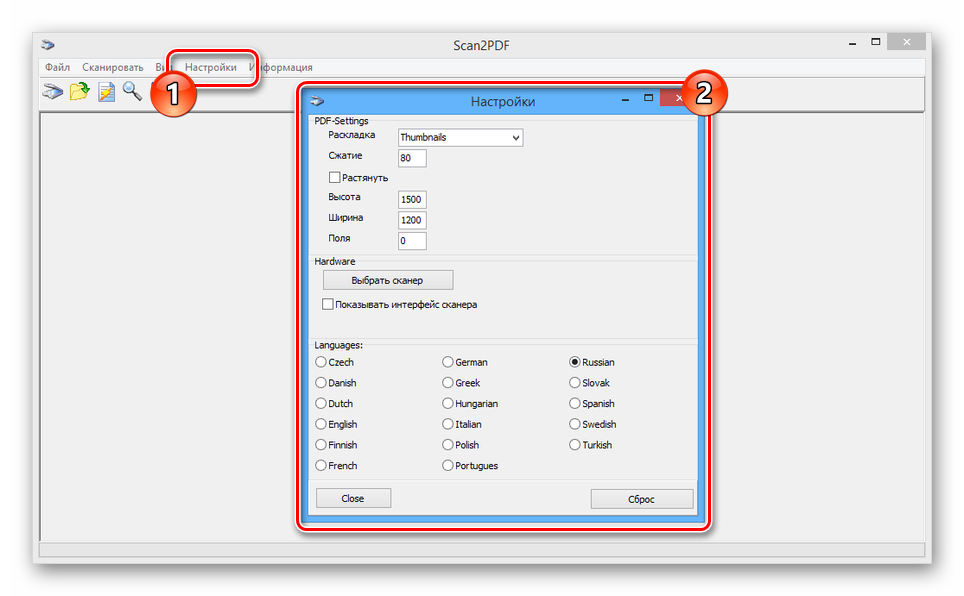This screenshot has height=596, width=964.
Task: Click the open folder toolbar icon
Action: click(x=79, y=93)
